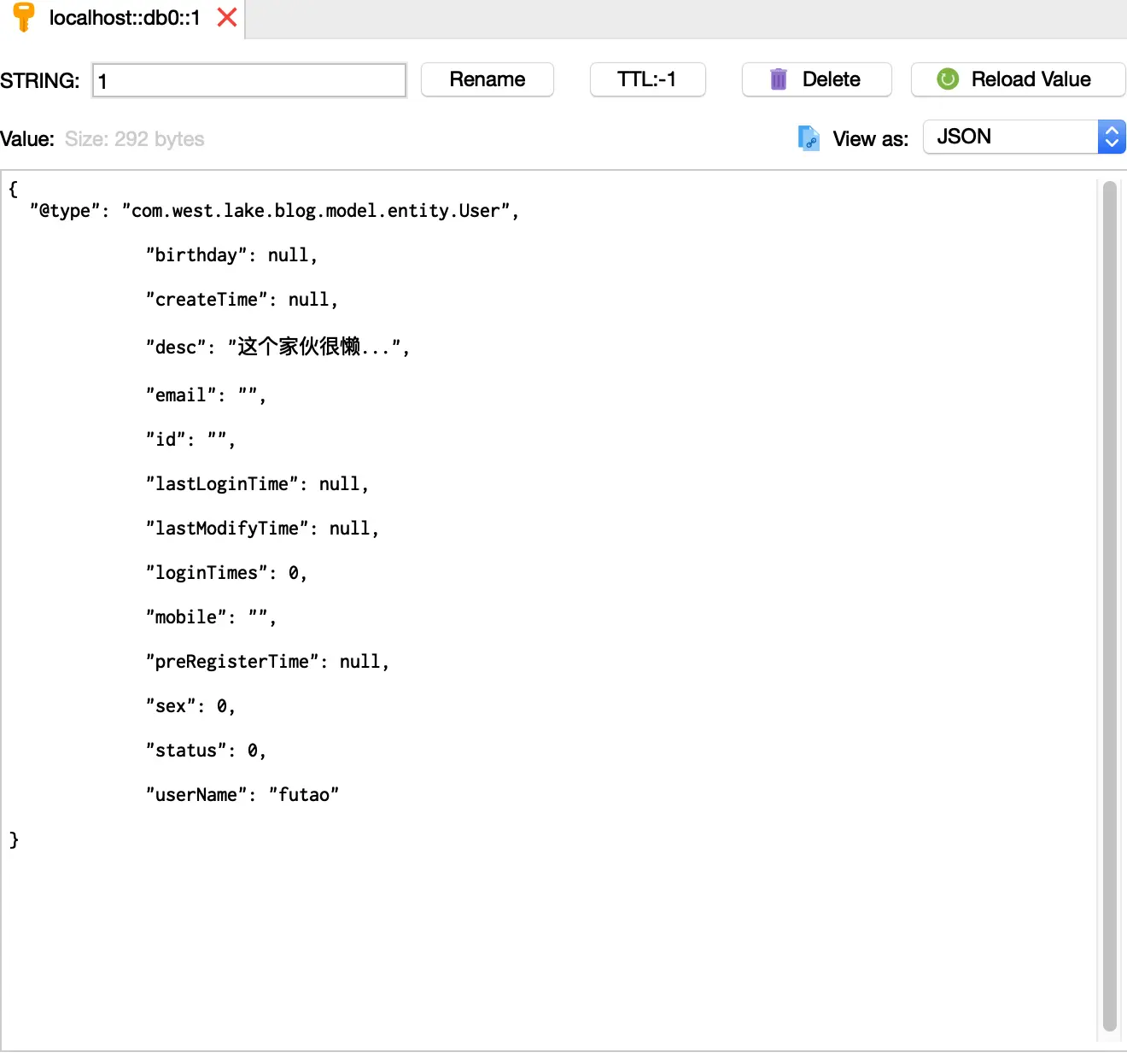Viewport: 1127px width, 1064px height.
Task: Click the "email" line
Action: coord(206,395)
